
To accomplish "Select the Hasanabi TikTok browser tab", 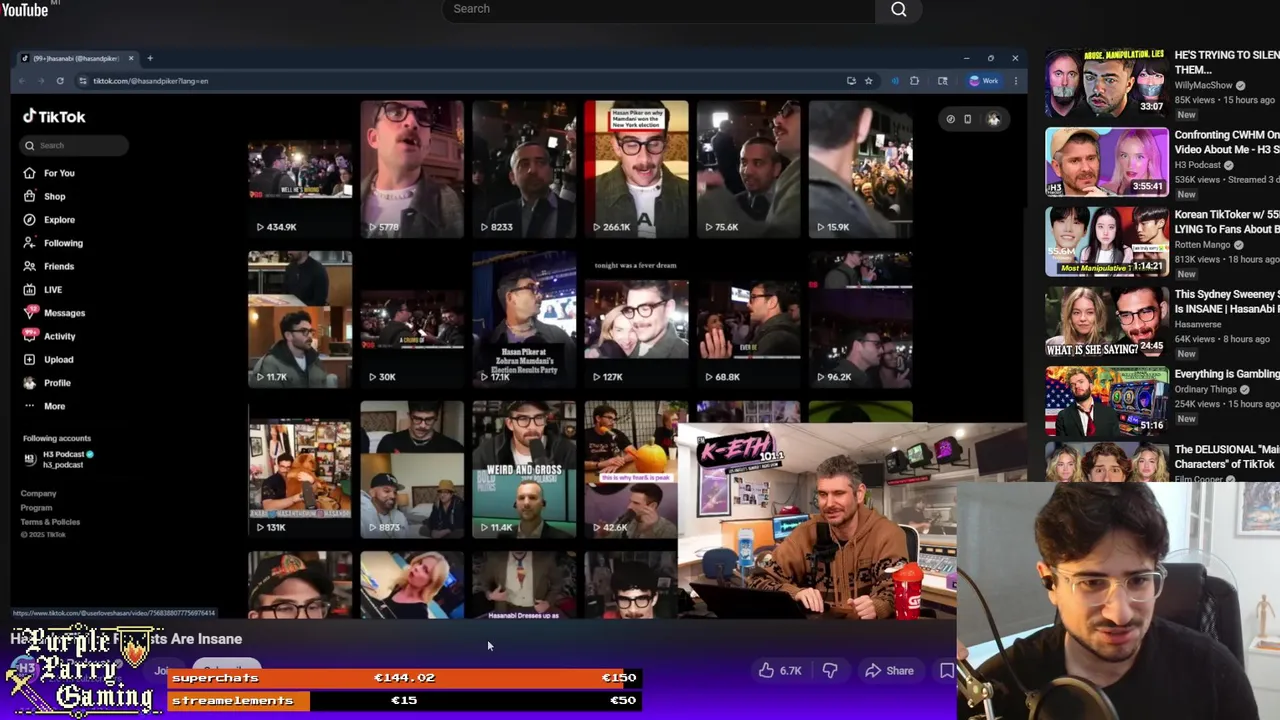I will tap(75, 58).
